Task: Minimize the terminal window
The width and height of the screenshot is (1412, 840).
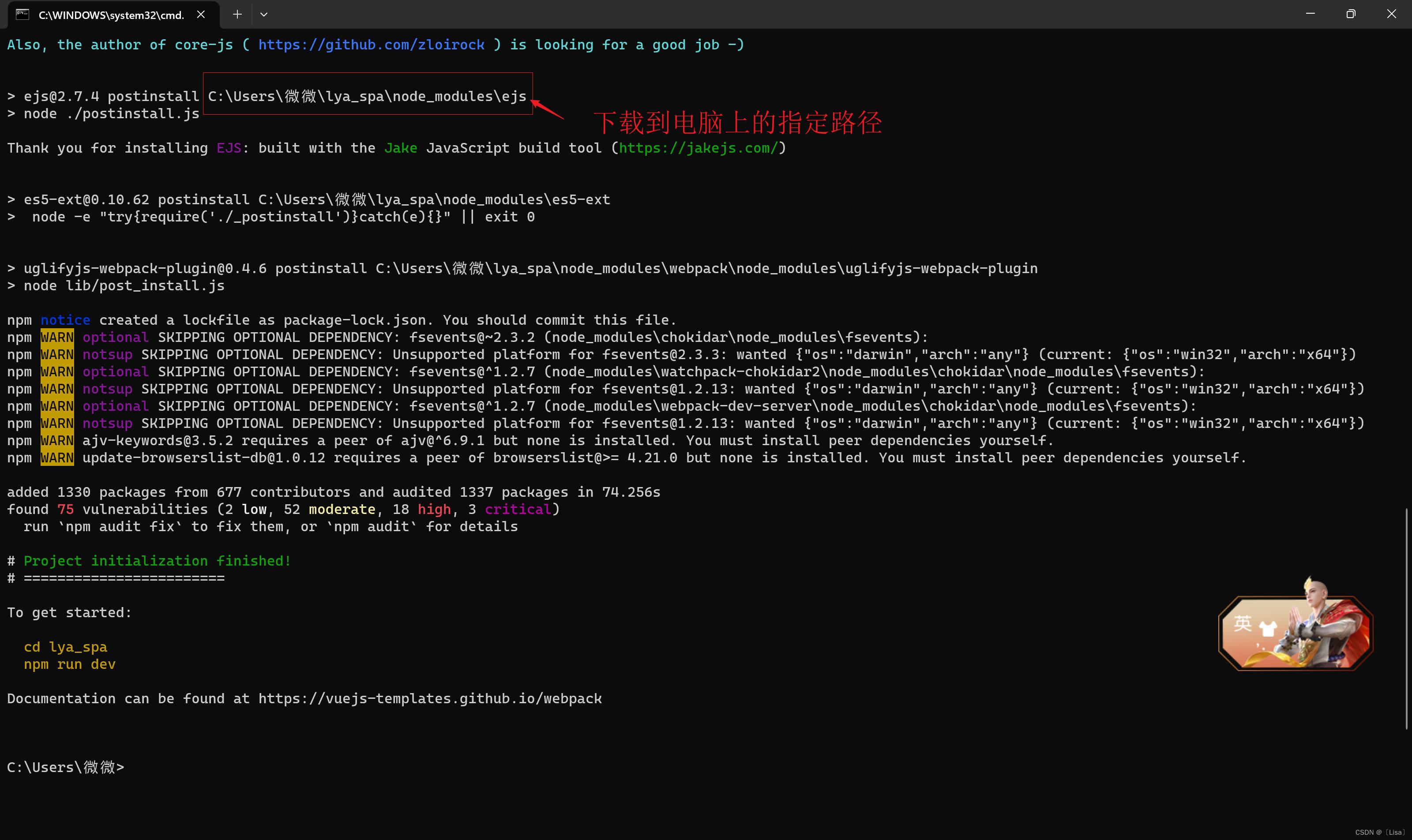Action: point(1310,14)
